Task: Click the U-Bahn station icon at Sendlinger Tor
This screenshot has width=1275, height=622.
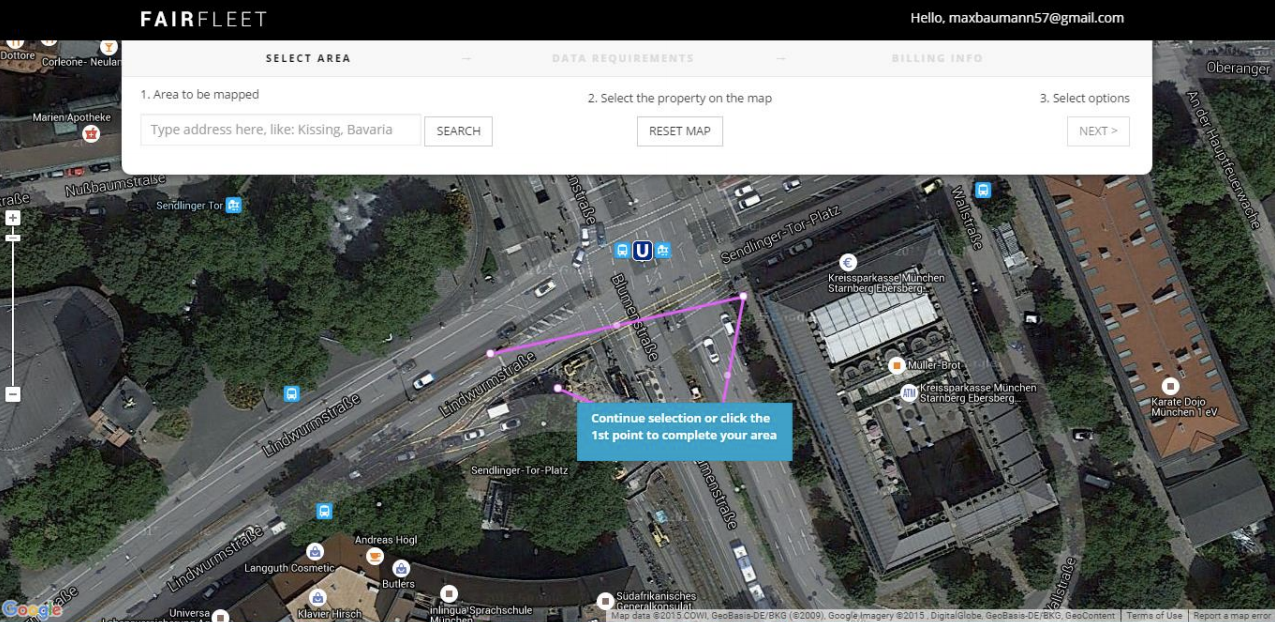Action: (642, 250)
